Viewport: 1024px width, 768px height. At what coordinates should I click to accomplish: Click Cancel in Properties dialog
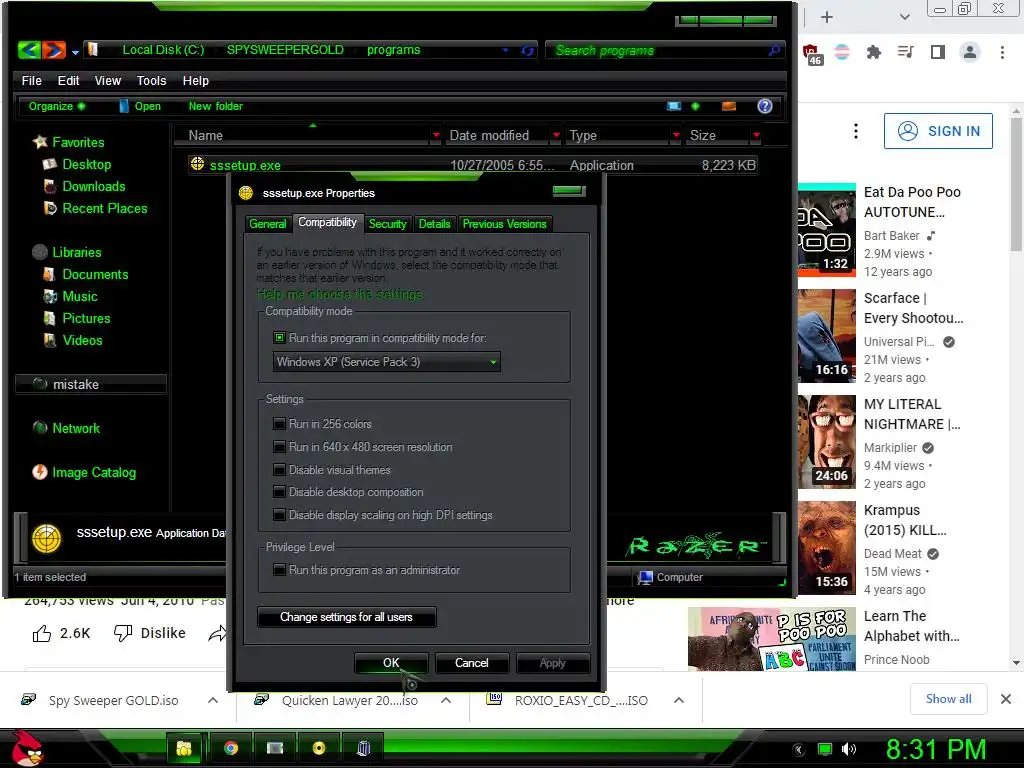pos(472,663)
